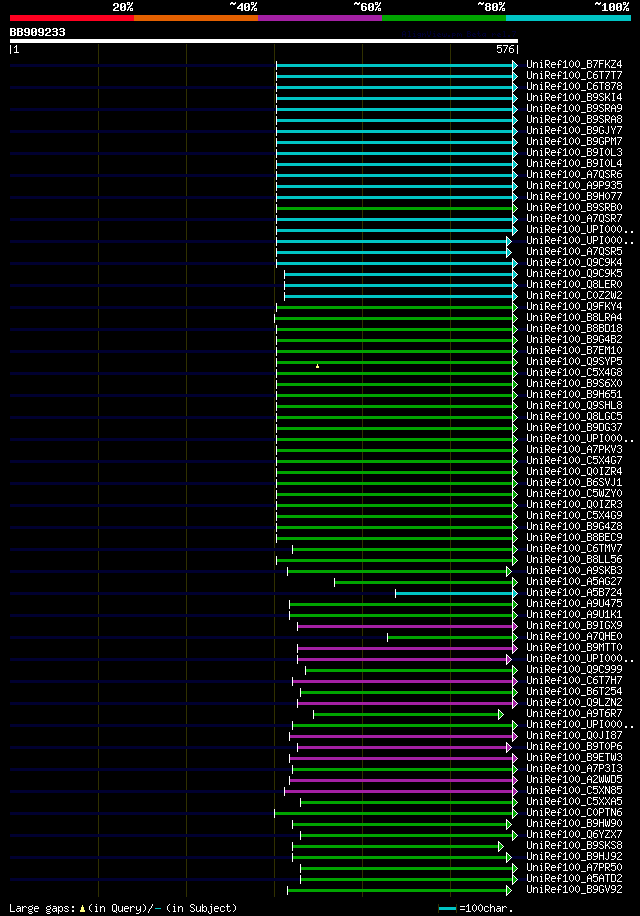Select the UniRef100_A9U475 label
640x916 pixels.
tap(574, 603)
